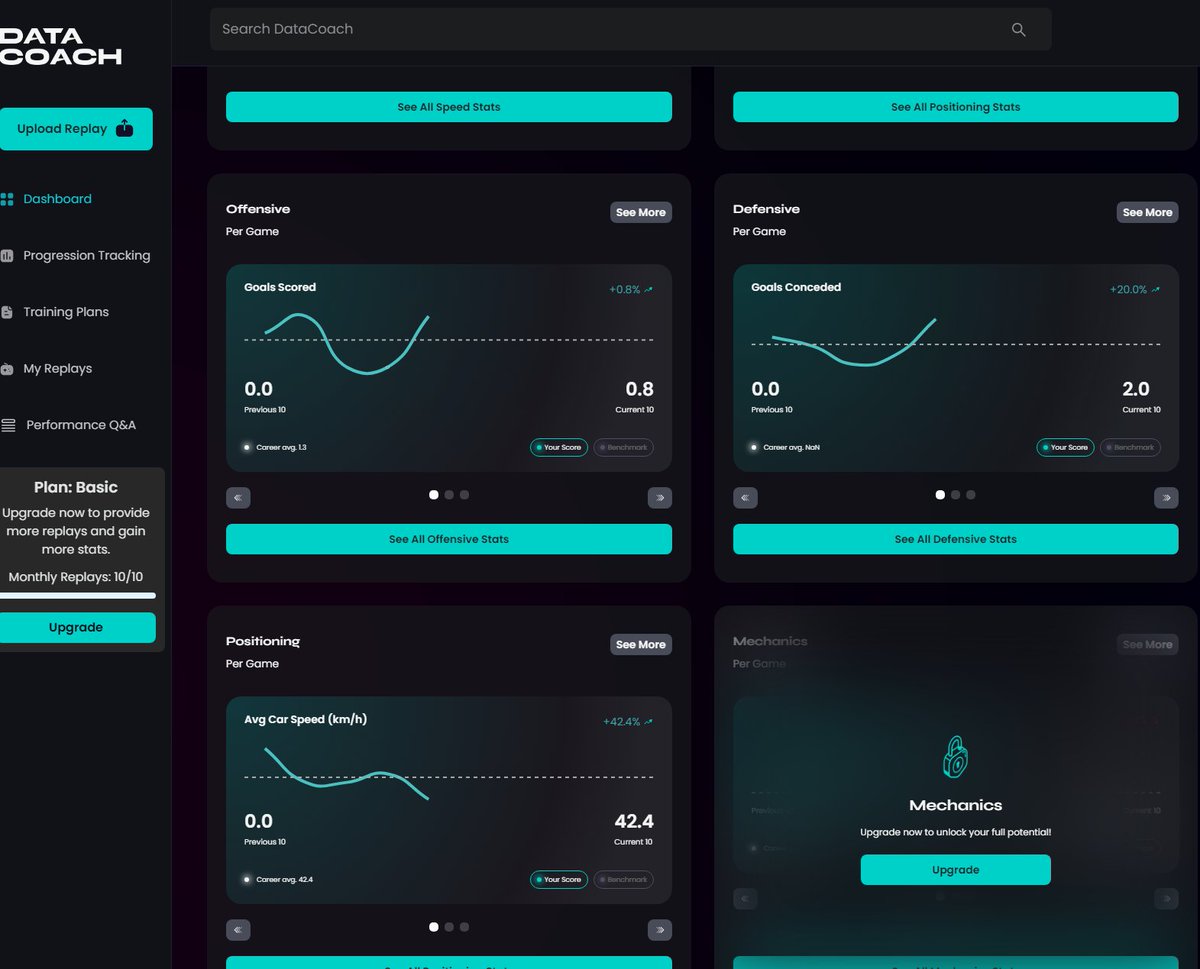
Task: Open See More on the Offensive section
Action: click(x=641, y=212)
